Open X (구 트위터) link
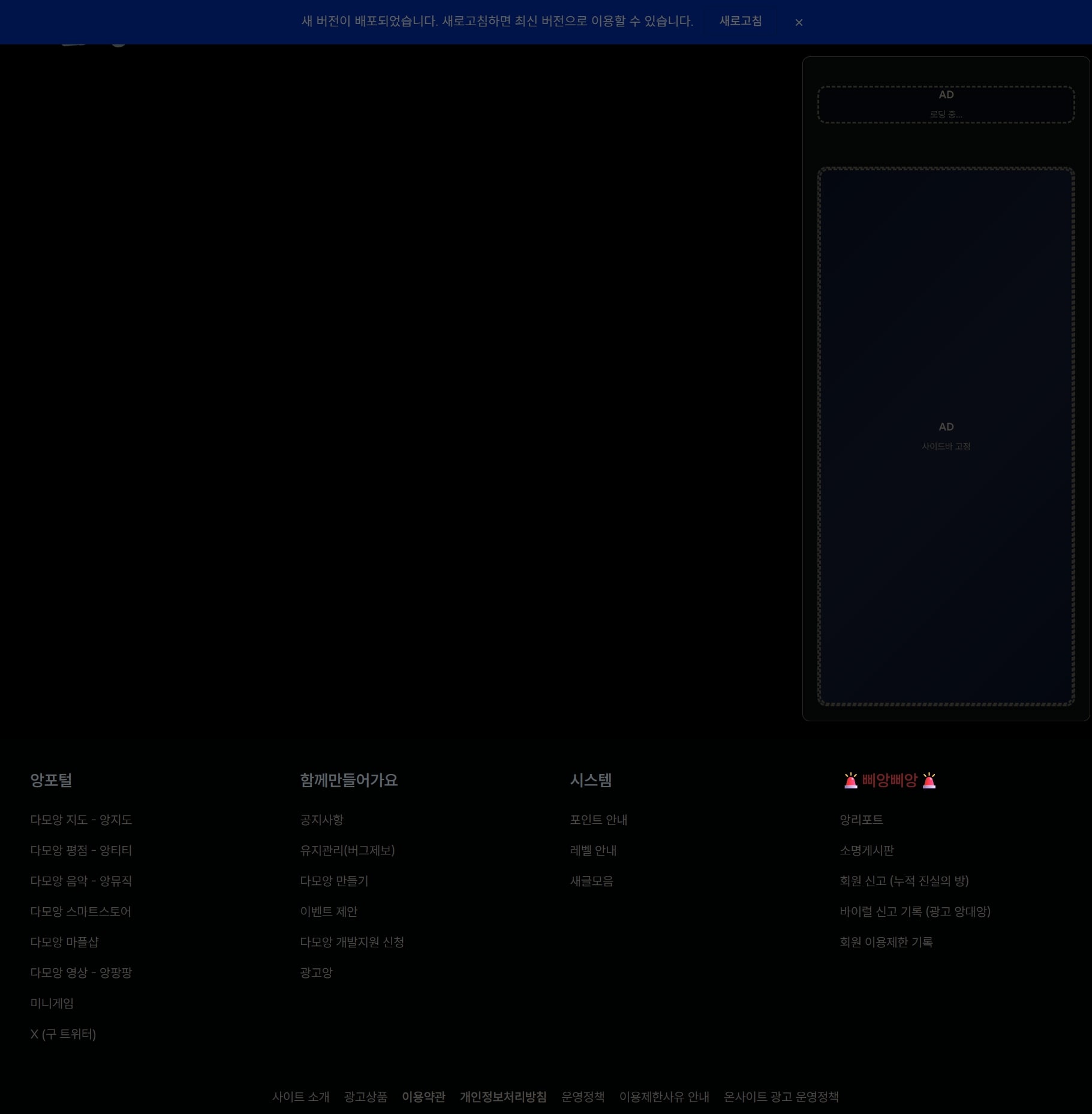 (x=63, y=1034)
